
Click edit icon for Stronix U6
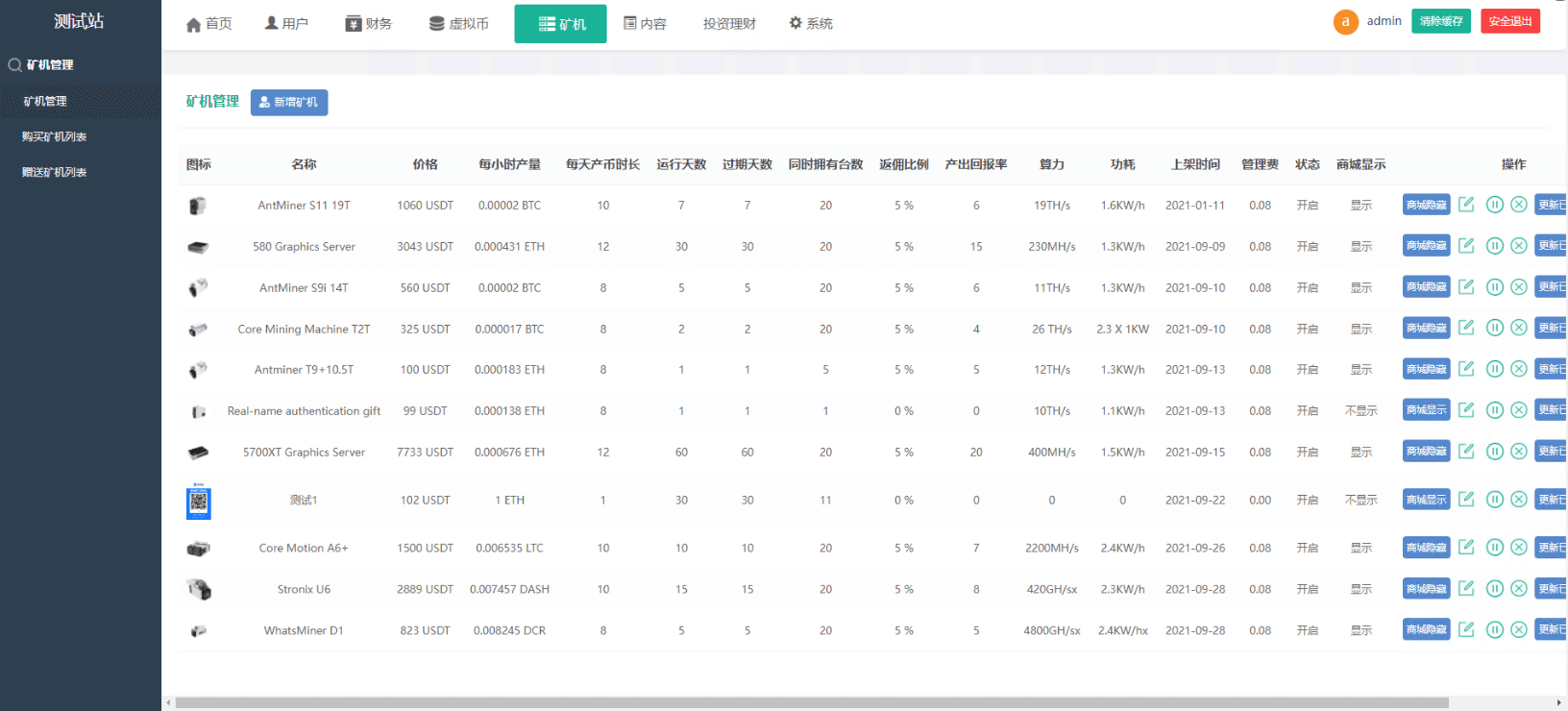1466,589
